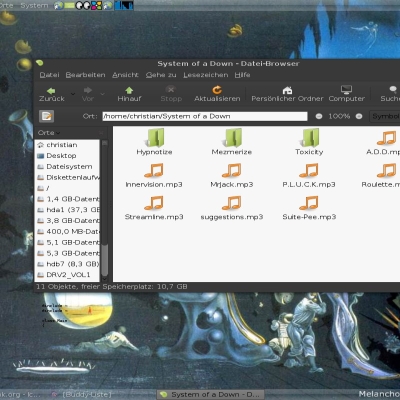Open the Bearbeiten menu
The image size is (400, 400).
[85, 75]
